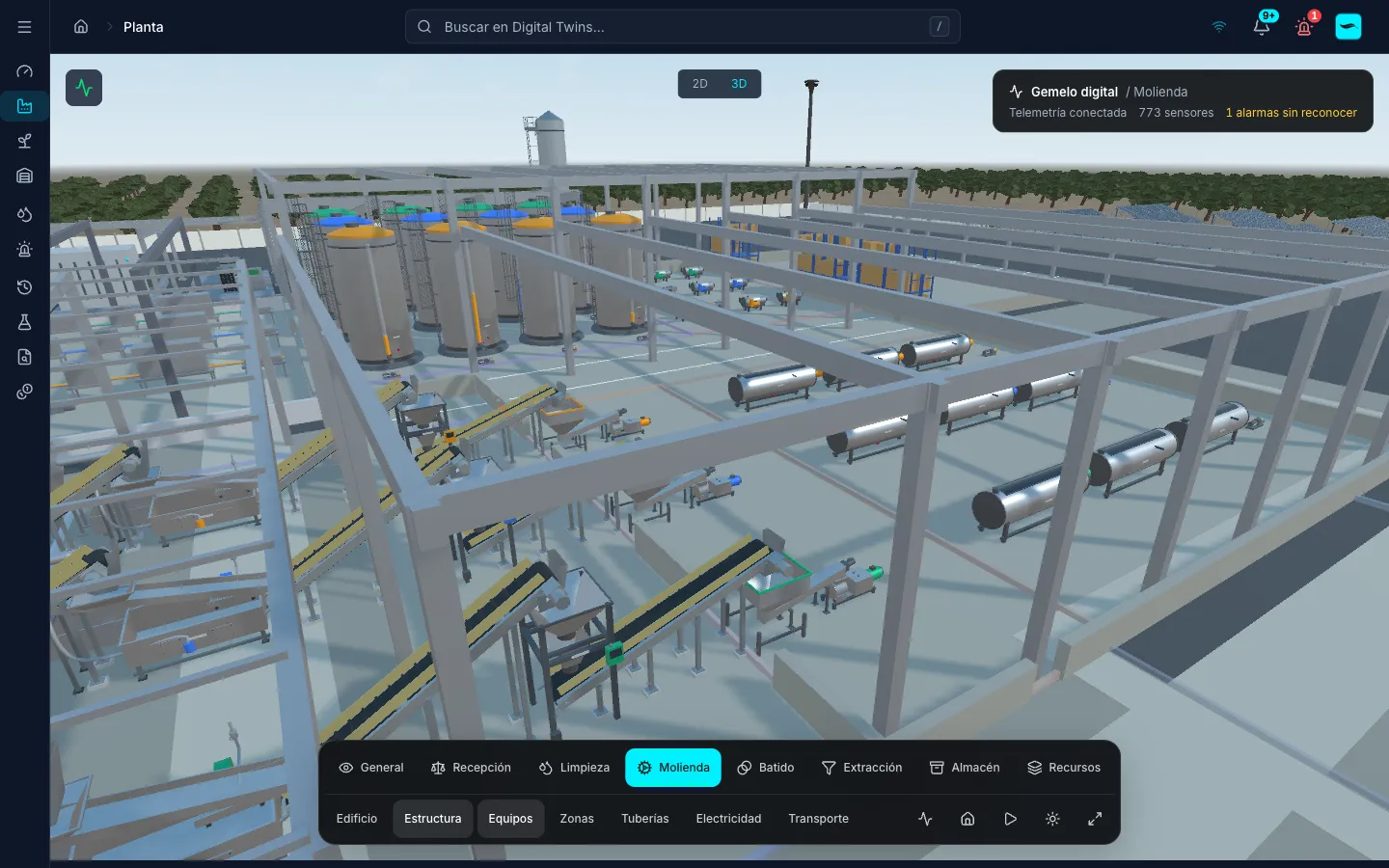
Task: Click the green activity pulse button over the viewport
Action: tap(84, 88)
